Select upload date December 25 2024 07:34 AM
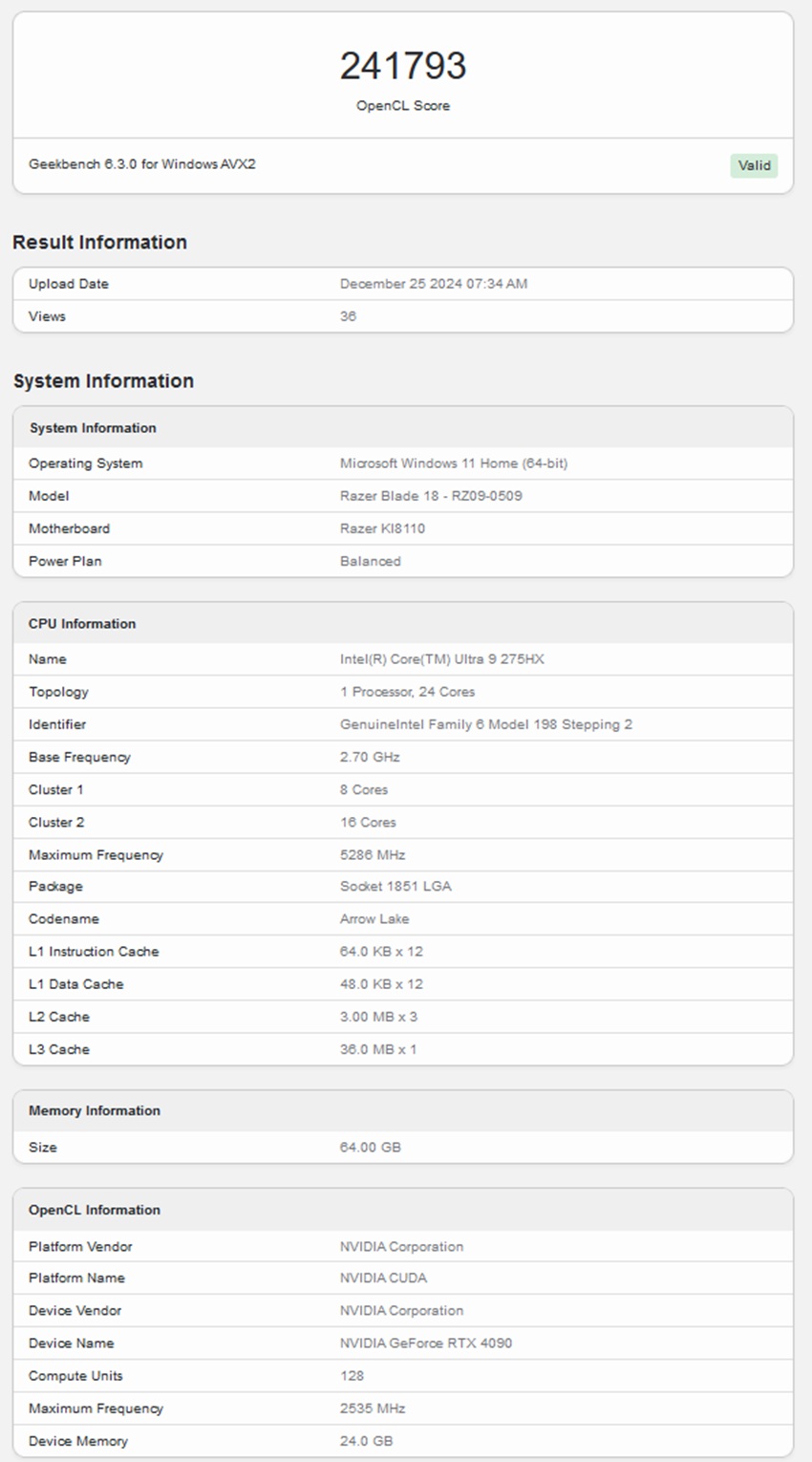Viewport: 812px width, 1462px height. (434, 284)
